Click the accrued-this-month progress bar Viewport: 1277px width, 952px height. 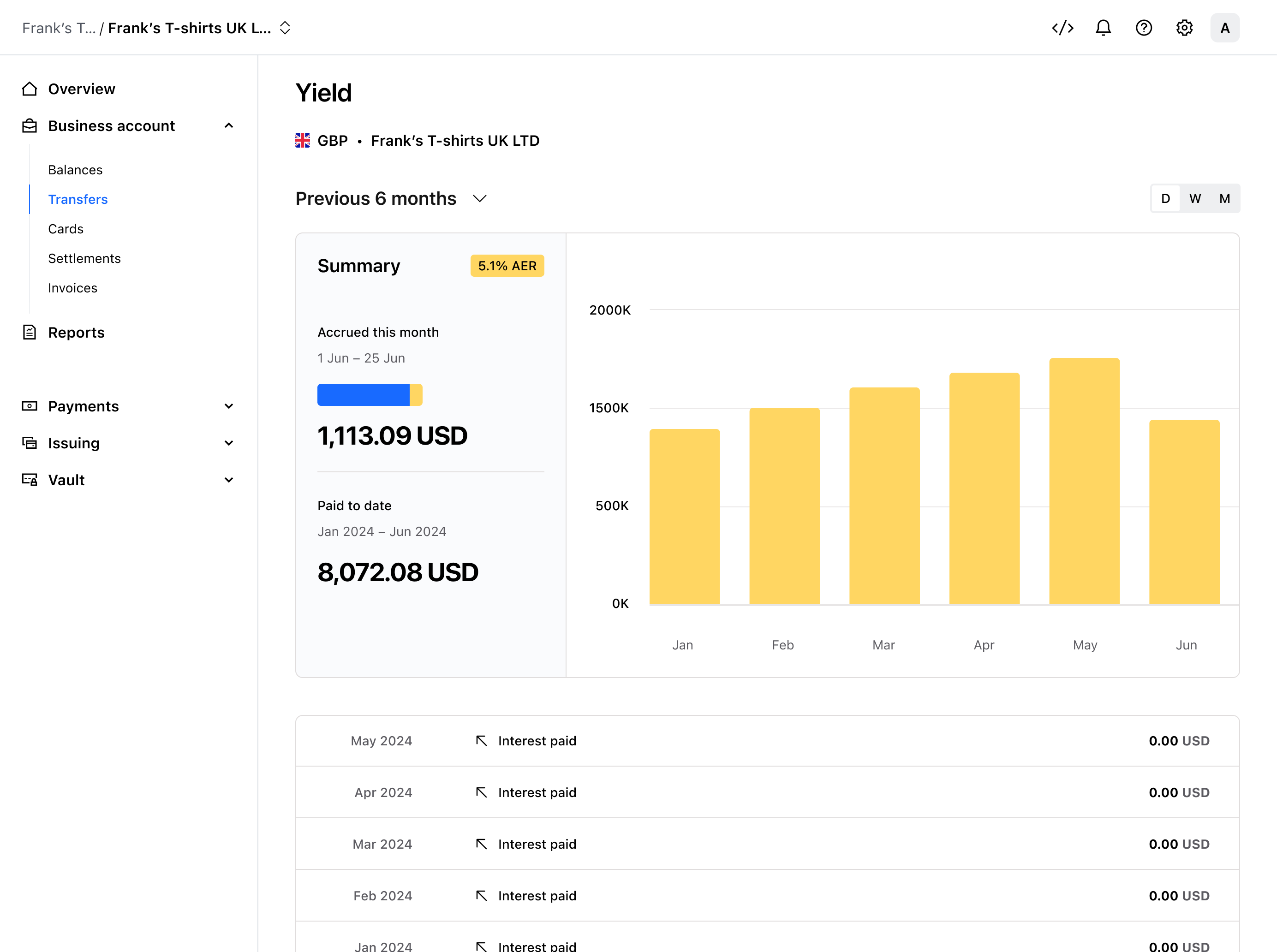tap(370, 395)
